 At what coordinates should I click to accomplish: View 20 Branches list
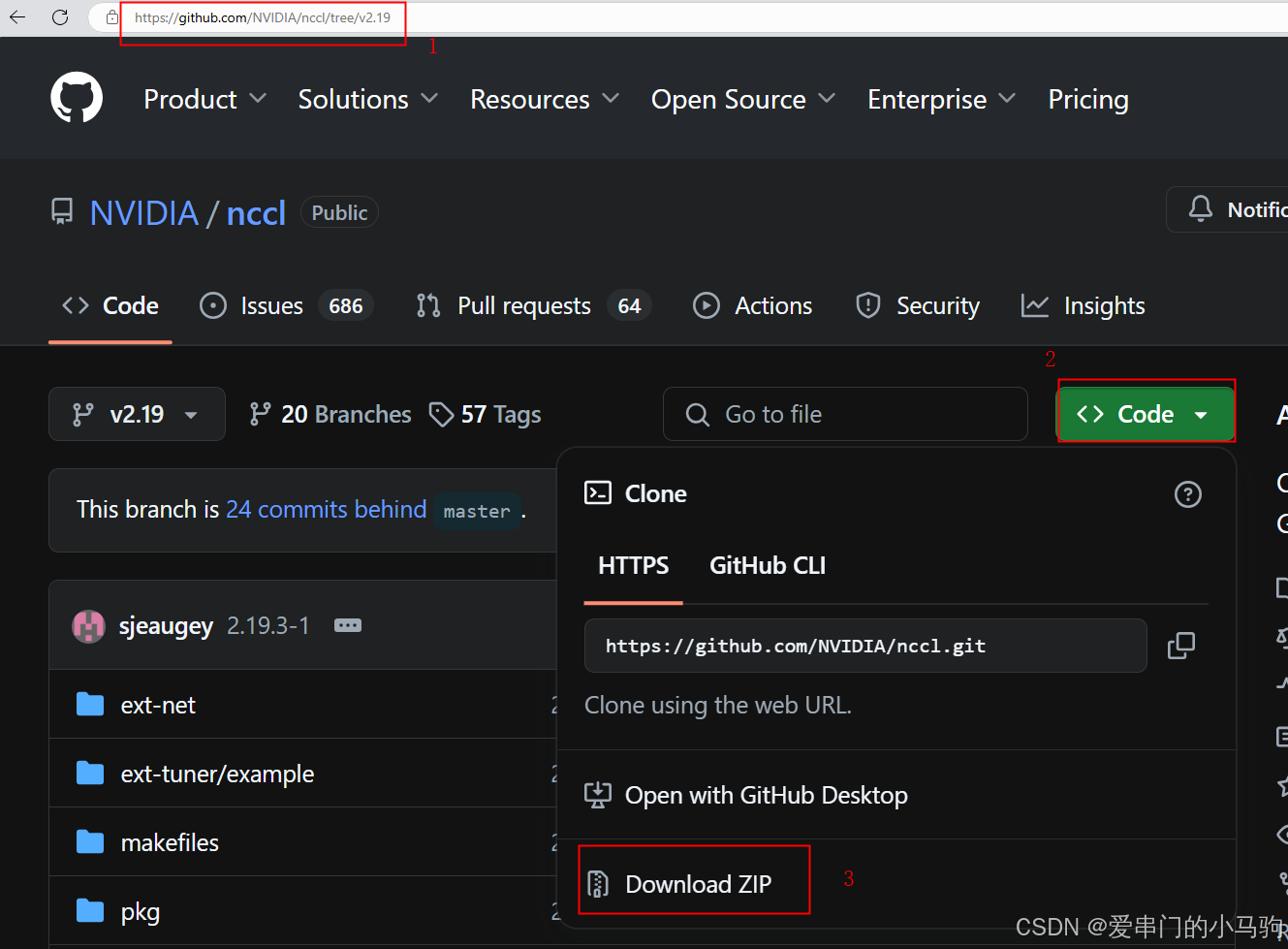pyautogui.click(x=330, y=415)
